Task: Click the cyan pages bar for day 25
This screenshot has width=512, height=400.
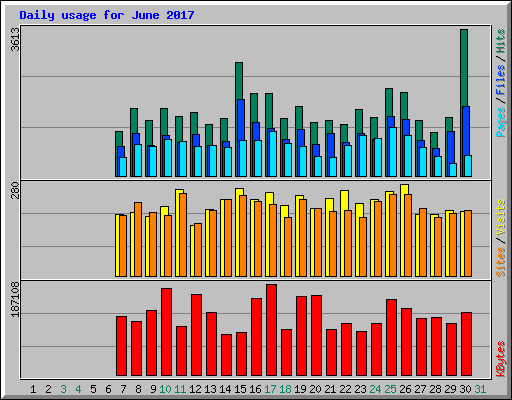Action: point(393,152)
